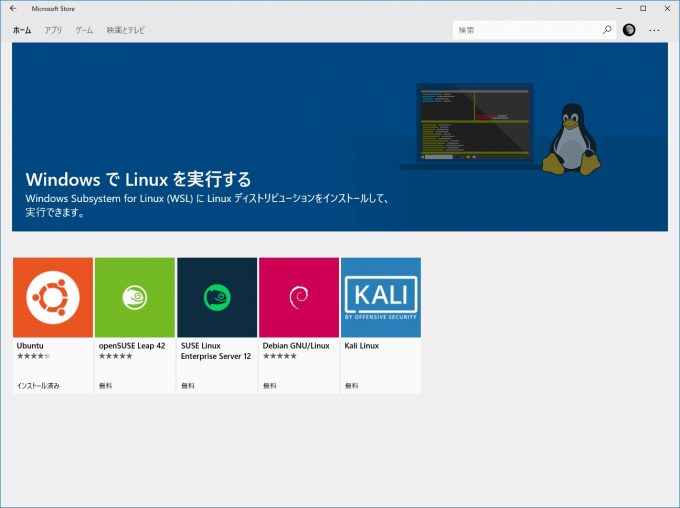680x508 pixels.
Task: Click the 無料 price under openSUSE Leap 42
Action: click(x=105, y=385)
